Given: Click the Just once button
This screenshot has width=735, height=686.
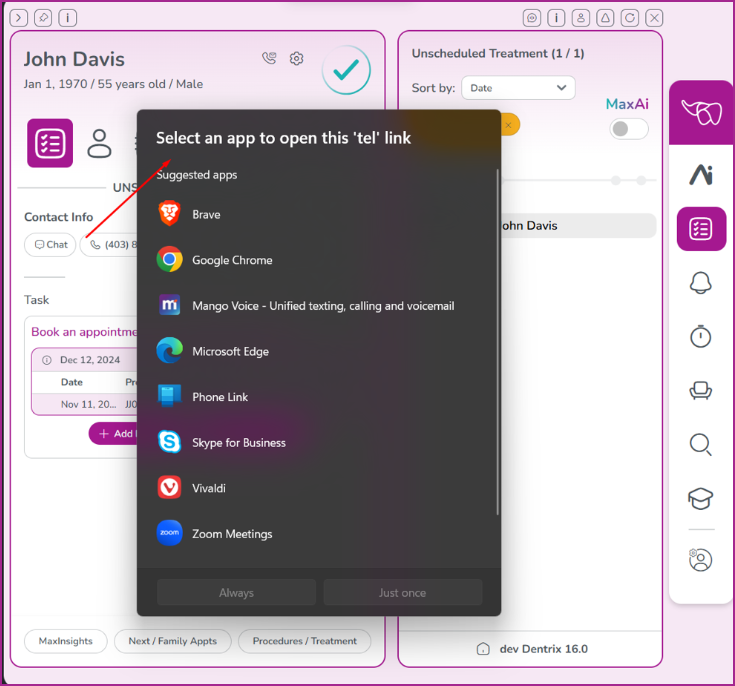Looking at the screenshot, I should [403, 592].
